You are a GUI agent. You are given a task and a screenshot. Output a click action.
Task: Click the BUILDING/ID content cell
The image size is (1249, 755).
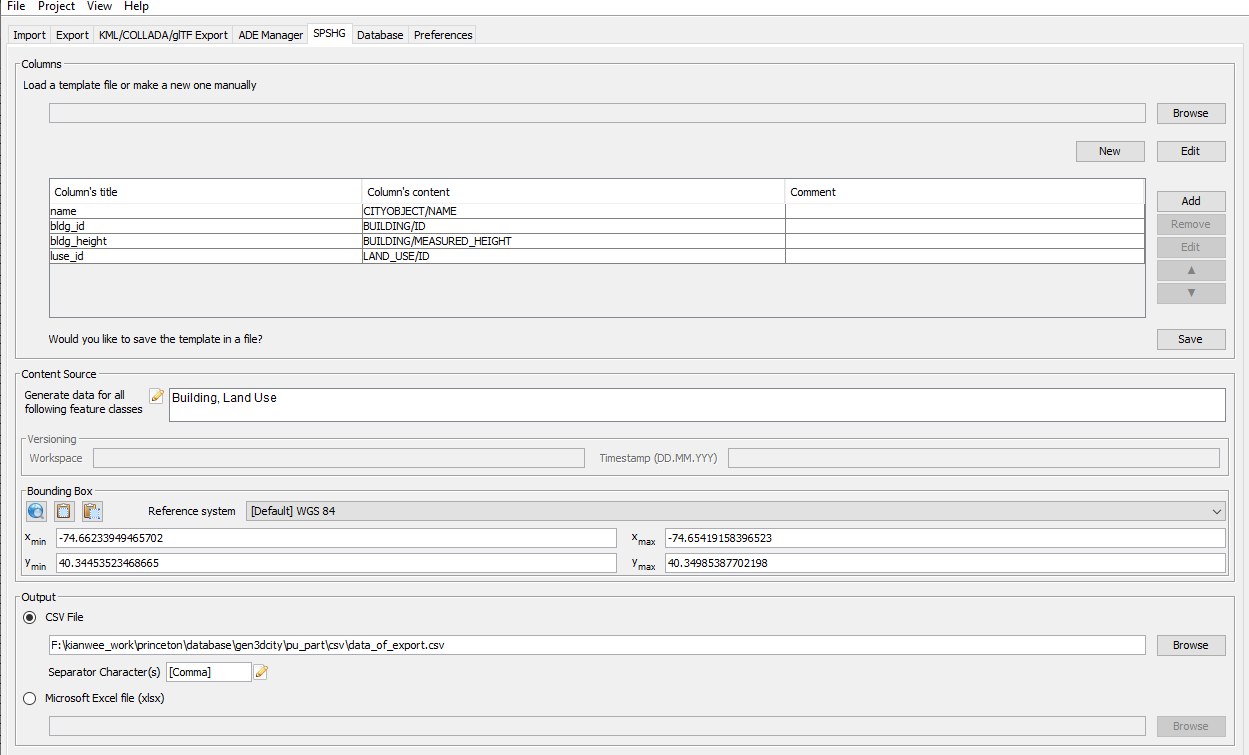[573, 226]
